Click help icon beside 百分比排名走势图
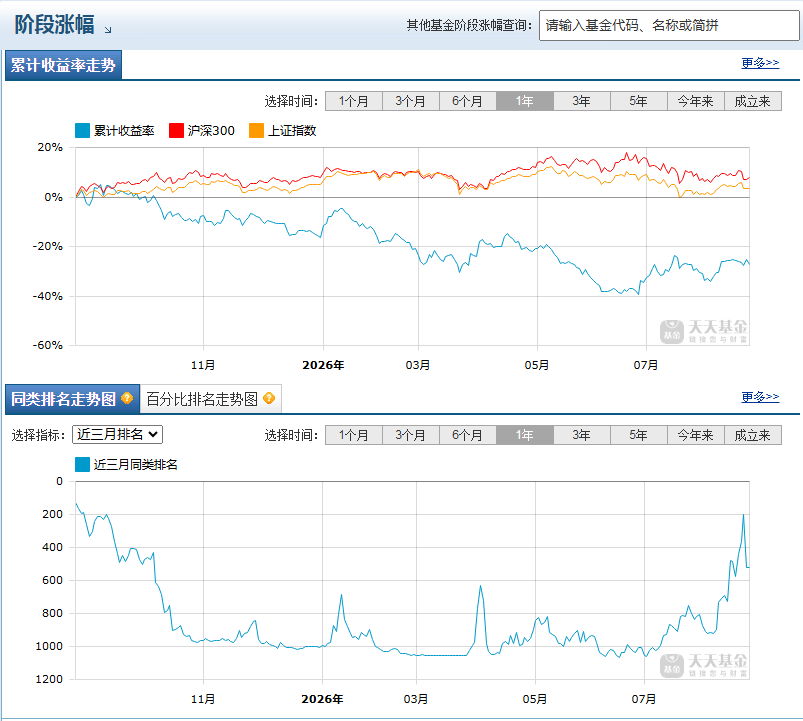 point(269,398)
